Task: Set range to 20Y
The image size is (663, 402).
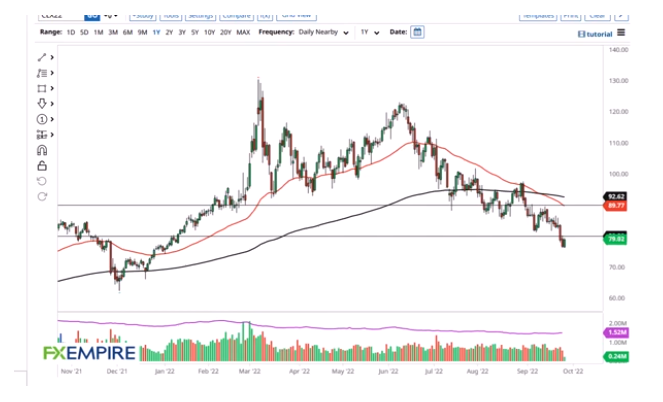Action: tap(226, 32)
